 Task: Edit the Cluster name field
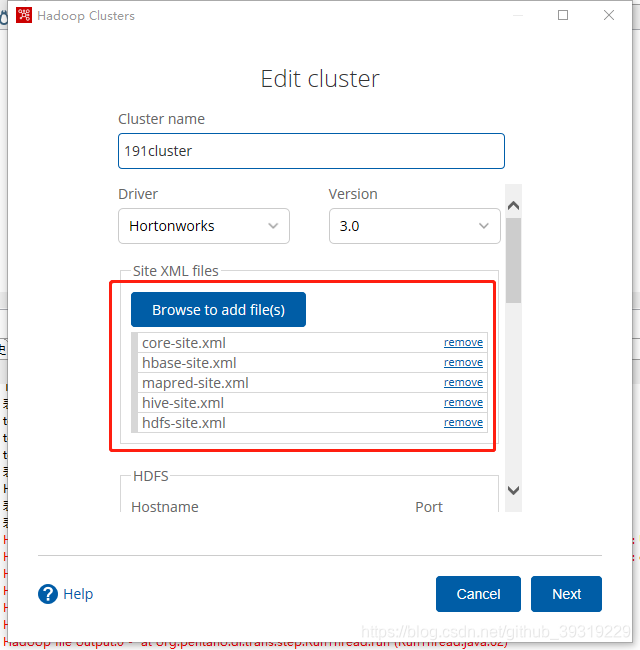(311, 151)
